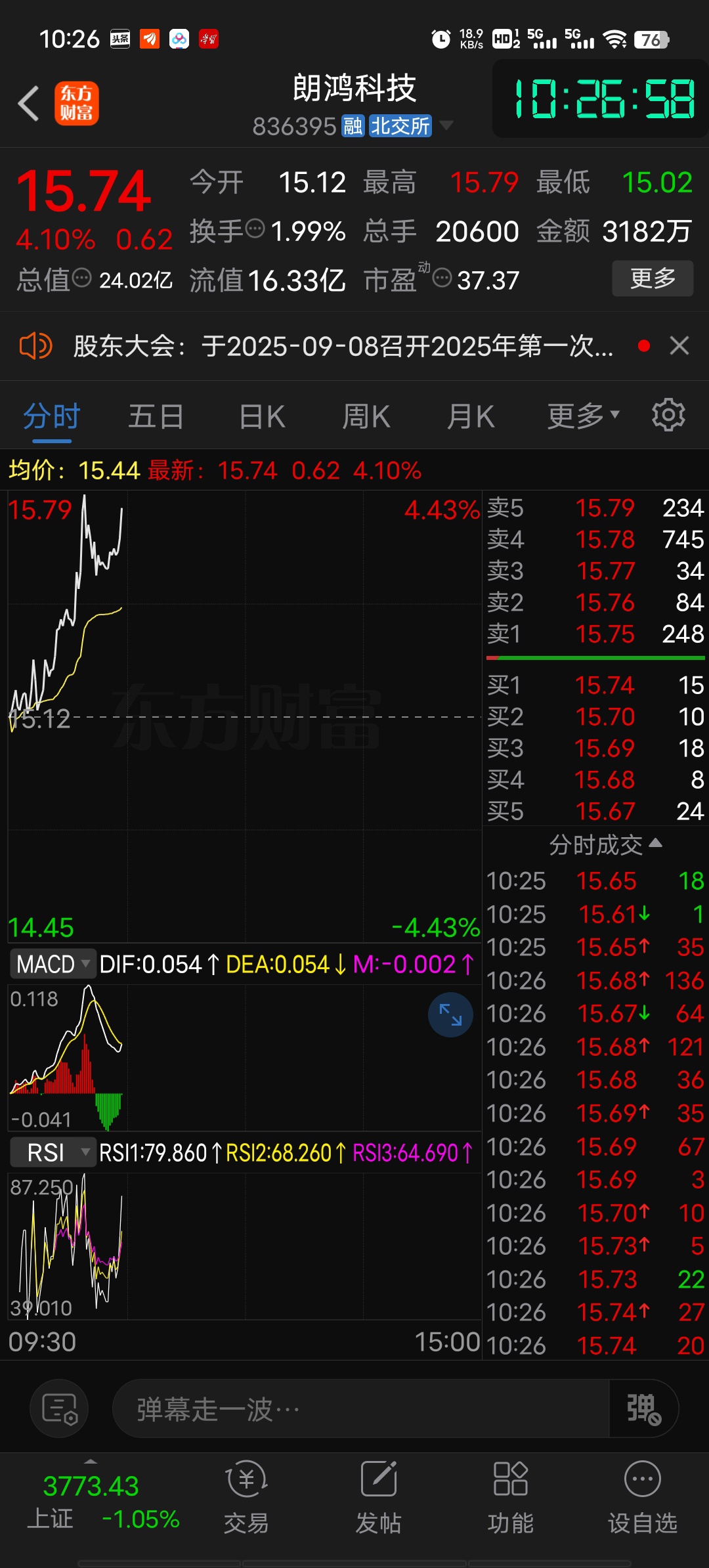The image size is (709, 1568).
Task: Switch to the 月K tab
Action: (x=471, y=416)
